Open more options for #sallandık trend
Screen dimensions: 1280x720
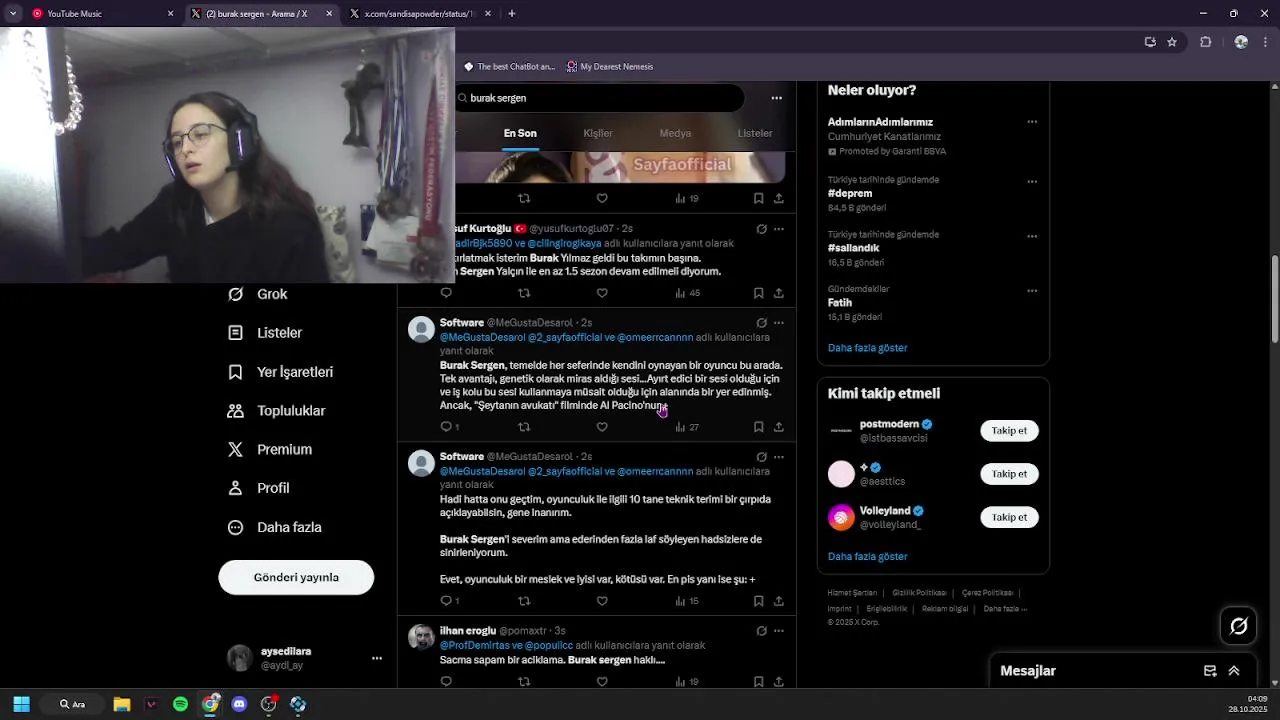[x=1032, y=236]
